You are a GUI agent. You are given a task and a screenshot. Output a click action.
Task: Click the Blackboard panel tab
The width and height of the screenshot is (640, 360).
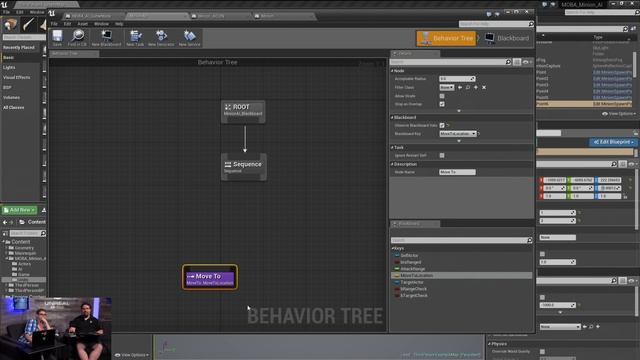pos(415,224)
